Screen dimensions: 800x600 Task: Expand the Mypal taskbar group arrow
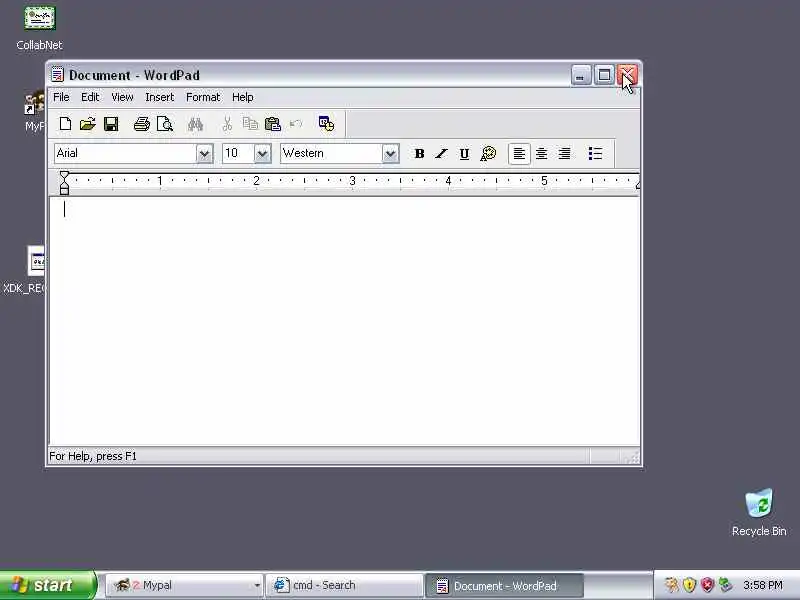[257, 586]
